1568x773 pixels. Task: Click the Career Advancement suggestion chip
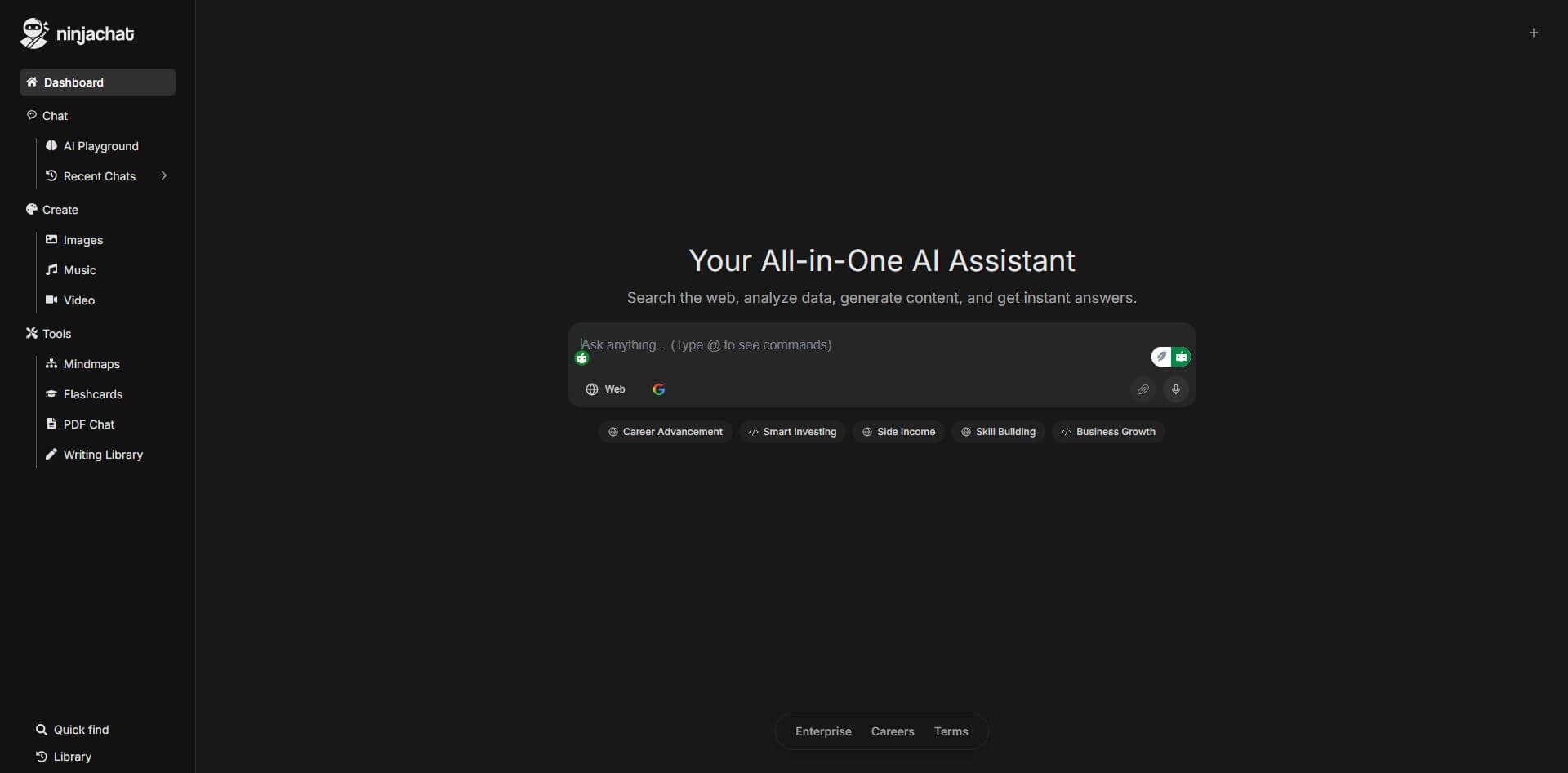click(665, 432)
